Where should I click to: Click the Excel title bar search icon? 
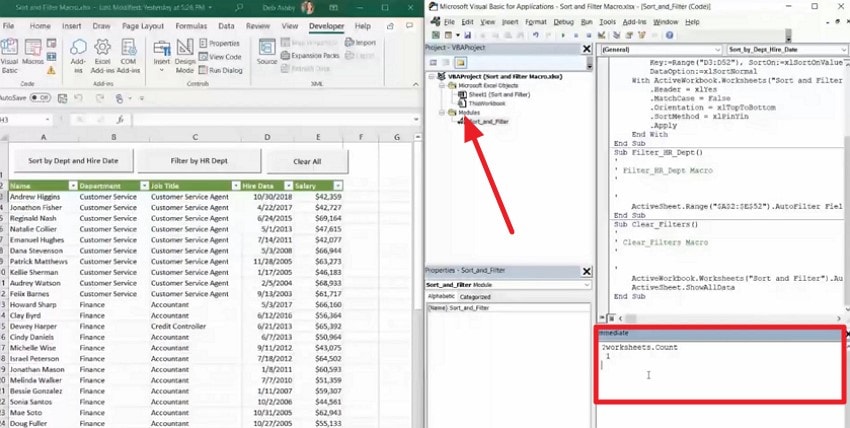(239, 8)
